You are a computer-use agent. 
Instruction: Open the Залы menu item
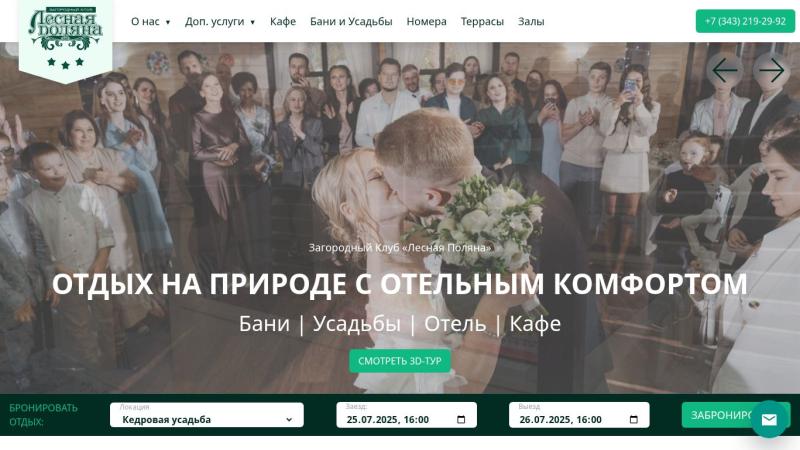click(x=531, y=21)
